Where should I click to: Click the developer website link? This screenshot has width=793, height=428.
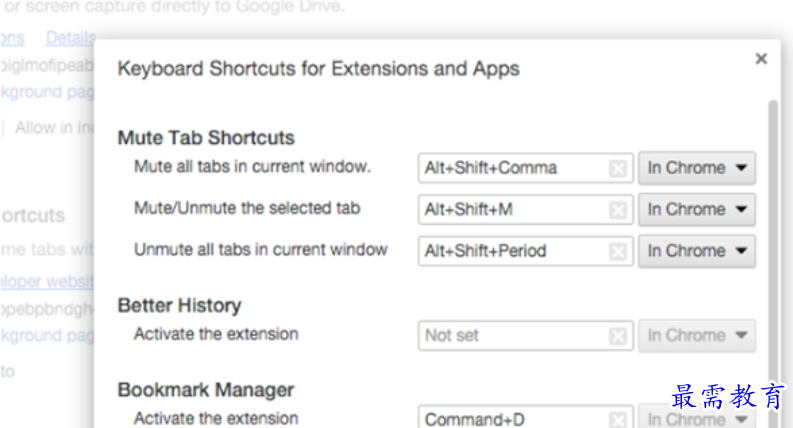47,281
